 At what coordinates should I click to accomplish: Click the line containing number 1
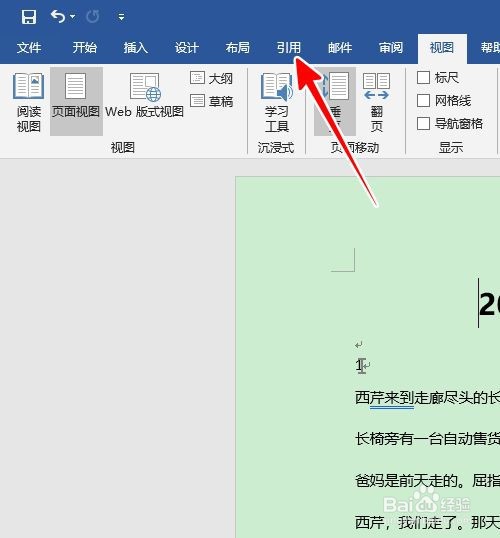click(362, 366)
